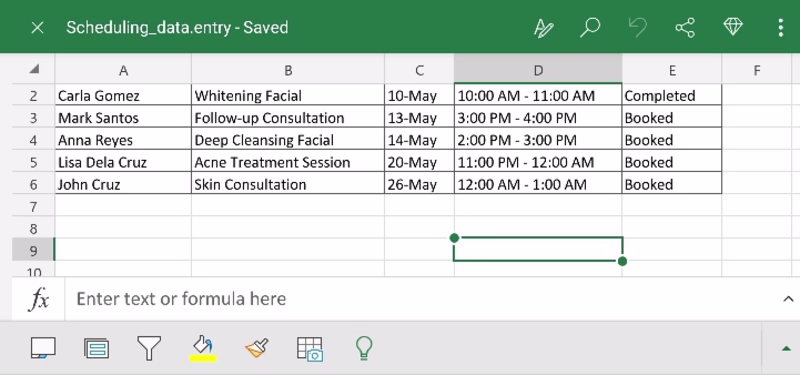Image resolution: width=800 pixels, height=375 pixels.
Task: Undo the last action
Action: point(638,28)
